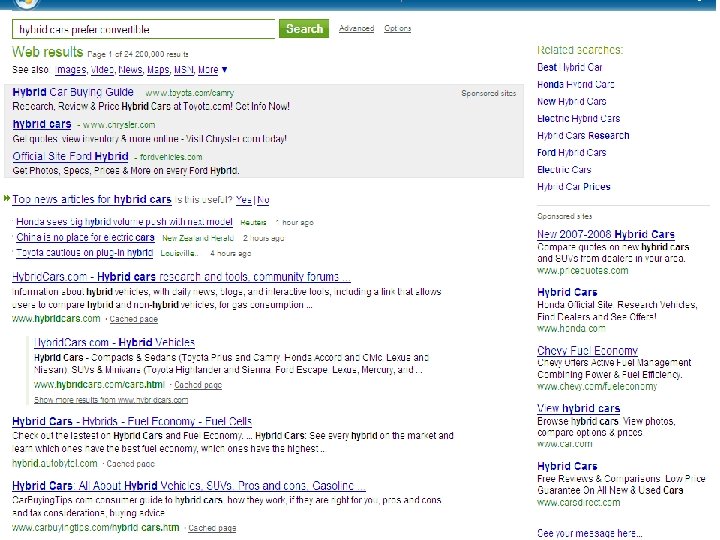Select related search Hybrid Car Prices
The width and height of the screenshot is (720, 540).
tap(574, 186)
